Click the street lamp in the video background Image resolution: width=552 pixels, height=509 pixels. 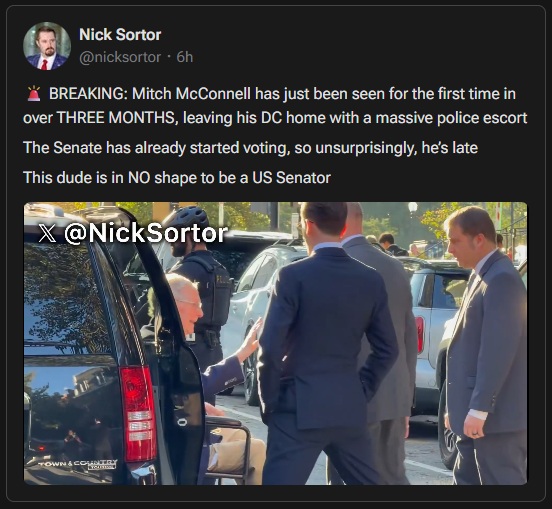click(x=413, y=210)
